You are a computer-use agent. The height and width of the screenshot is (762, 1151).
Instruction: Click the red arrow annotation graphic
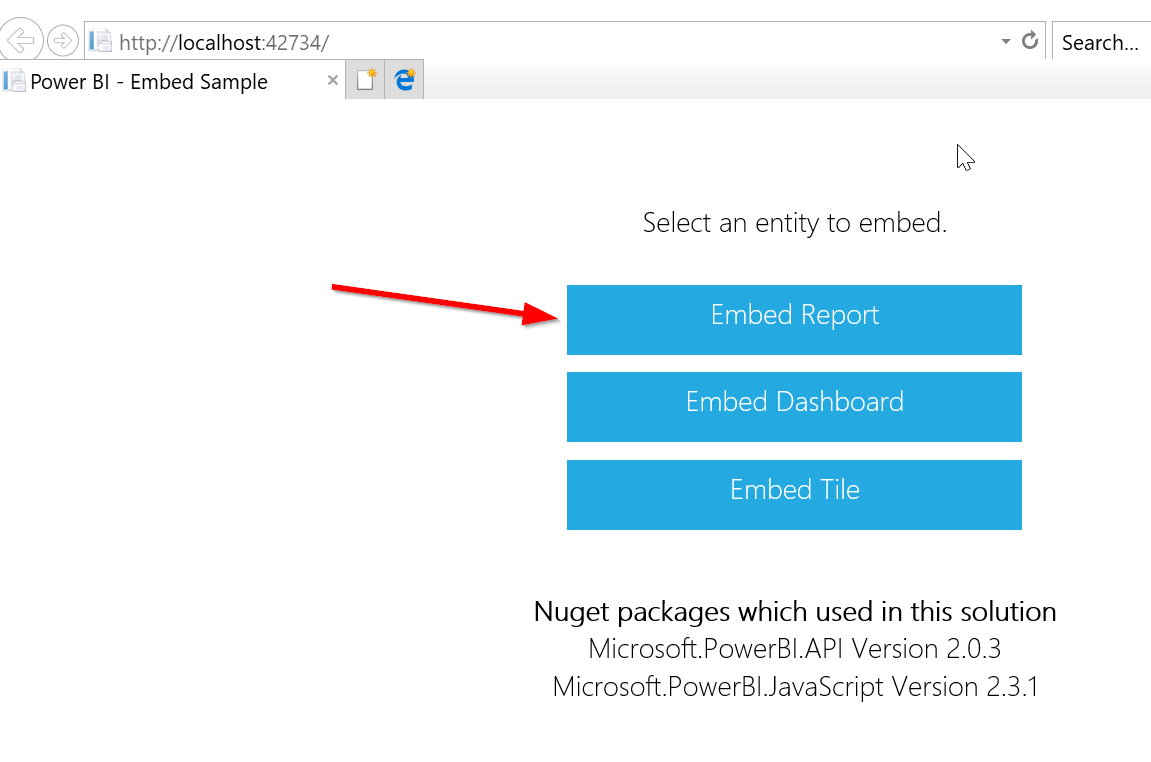[x=445, y=304]
